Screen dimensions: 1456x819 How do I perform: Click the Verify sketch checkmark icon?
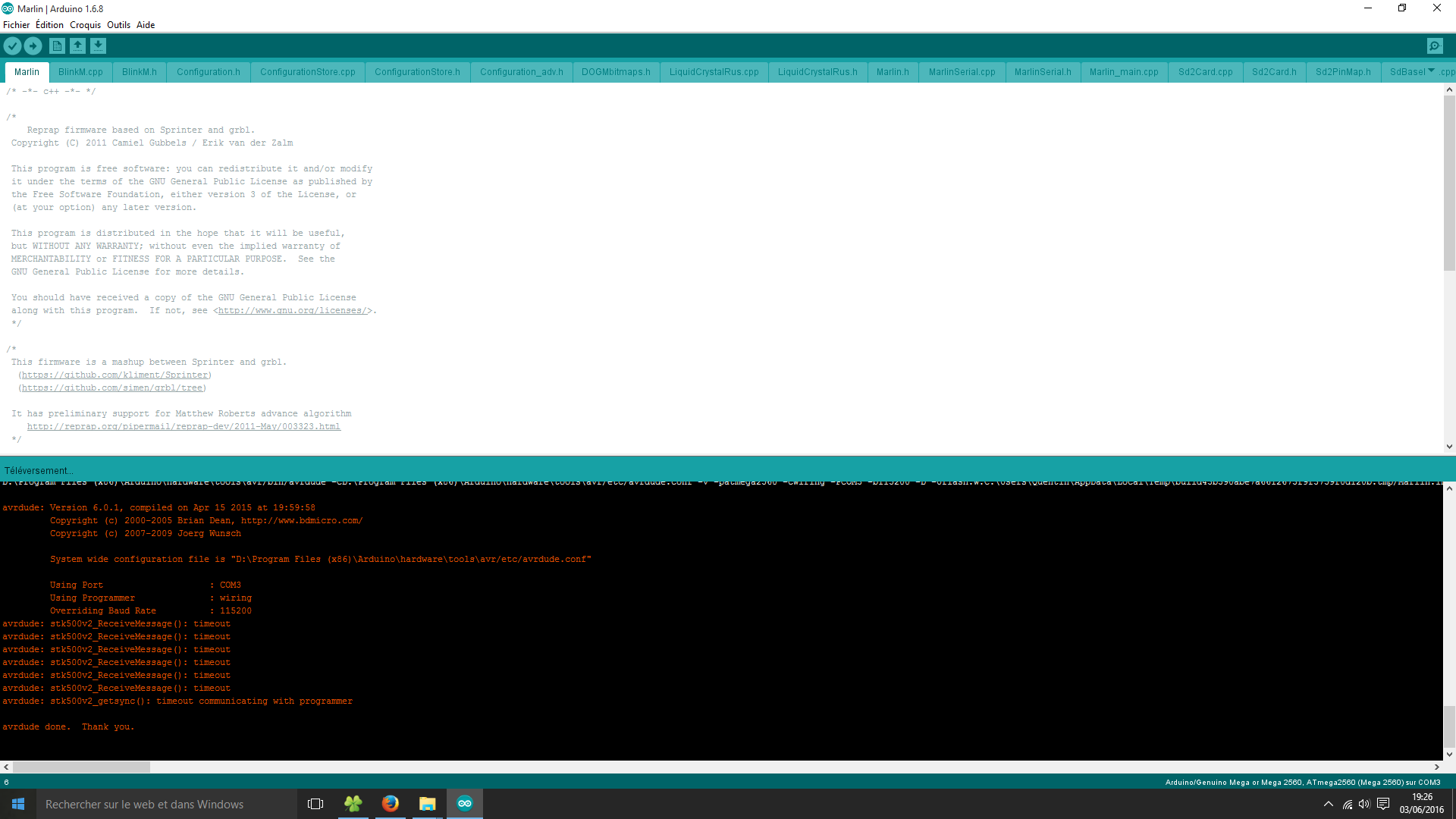(x=12, y=46)
